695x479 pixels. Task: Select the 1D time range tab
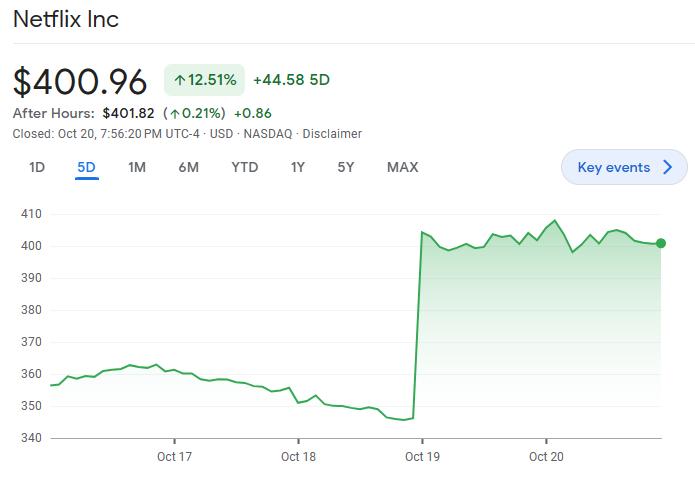click(37, 167)
